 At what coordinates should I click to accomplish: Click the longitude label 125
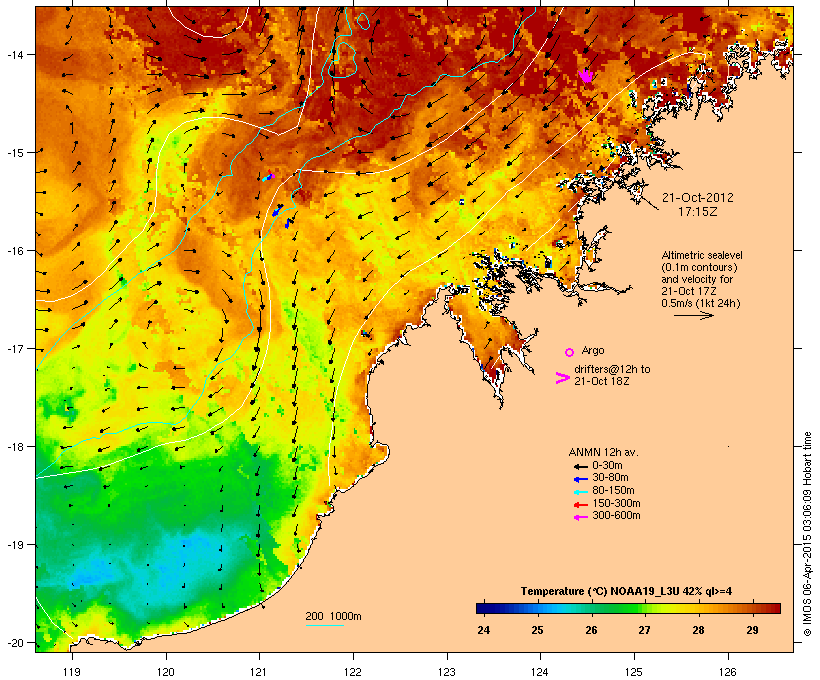pos(634,672)
